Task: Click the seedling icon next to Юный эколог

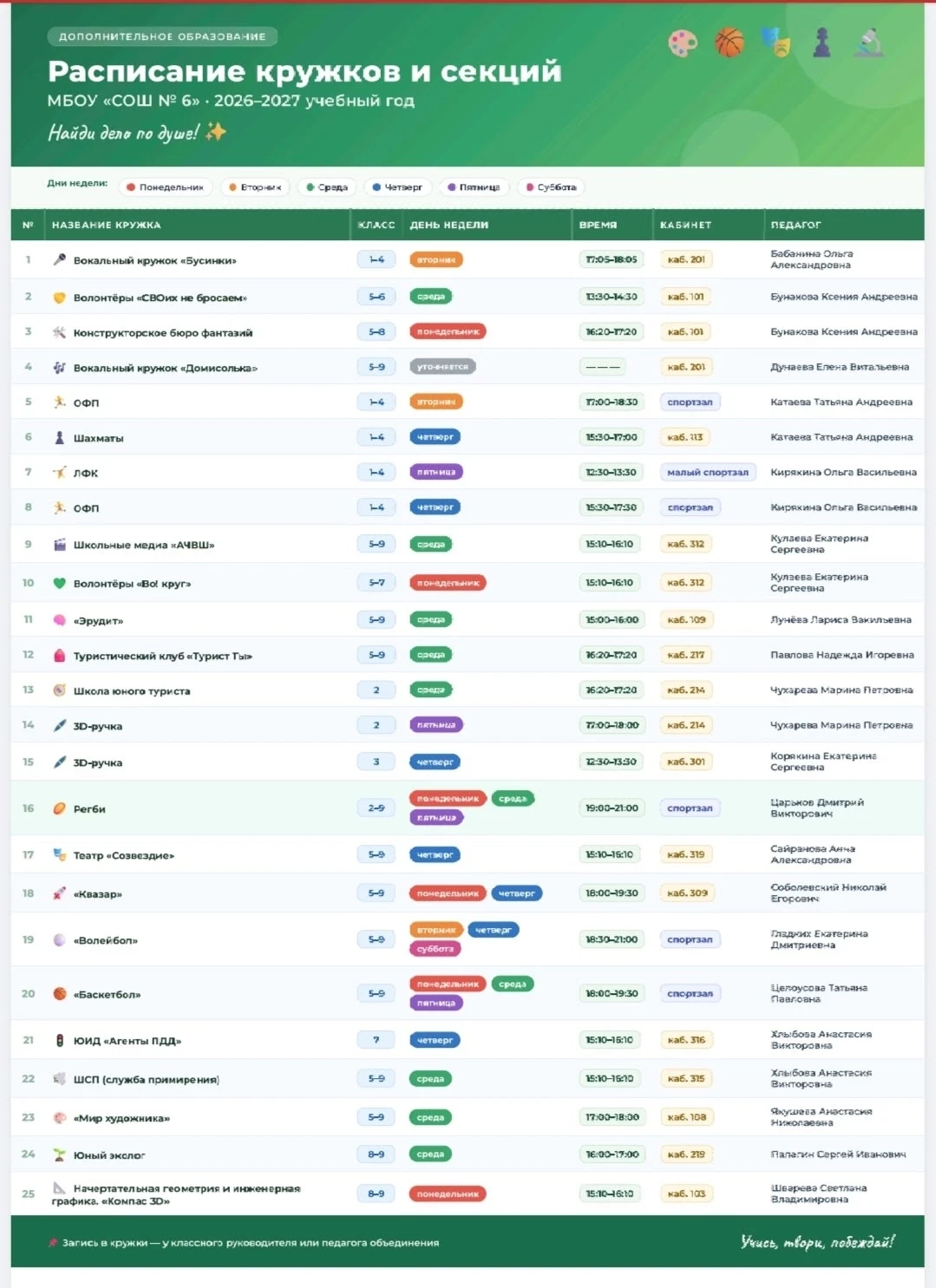Action: [59, 1155]
